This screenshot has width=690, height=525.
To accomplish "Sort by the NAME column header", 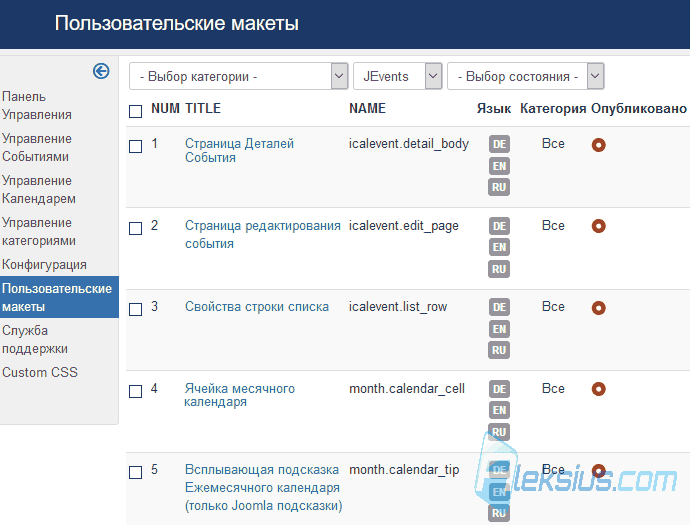I will tap(367, 108).
